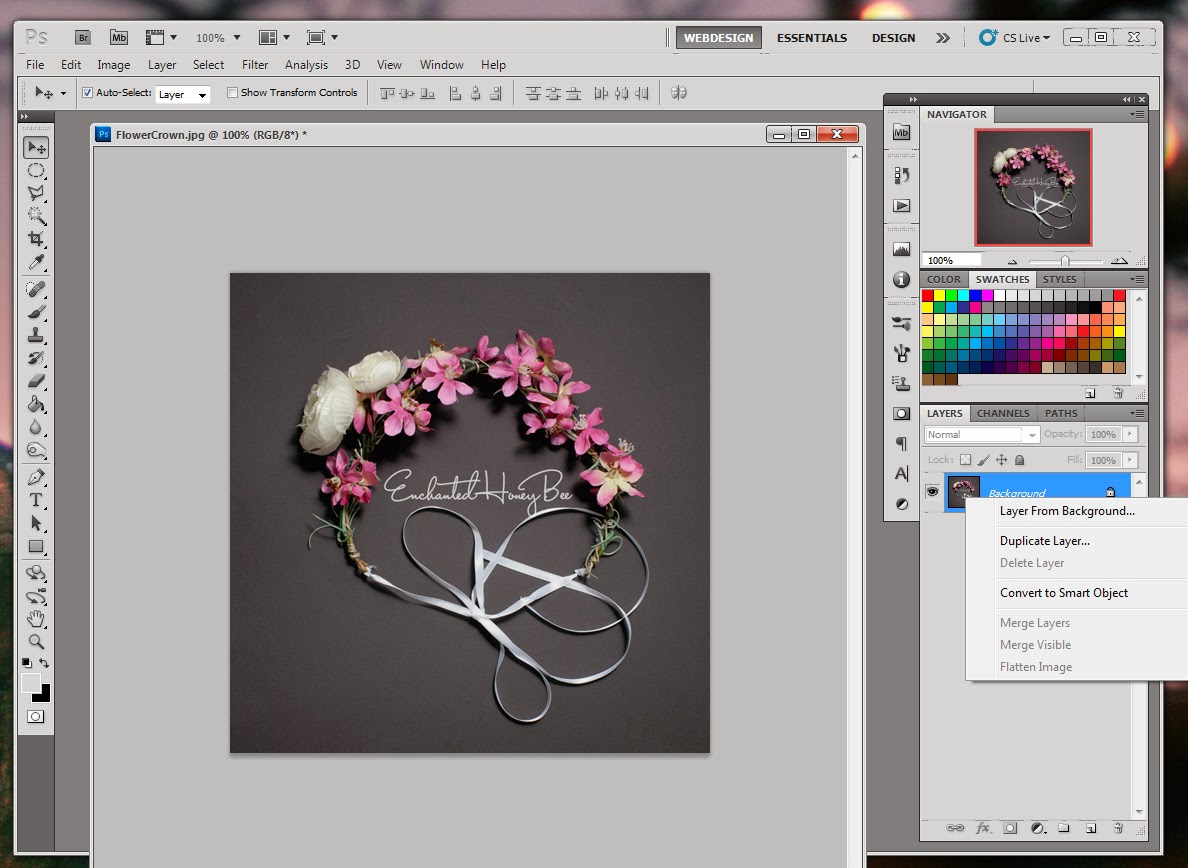The height and width of the screenshot is (868, 1188).
Task: Choose Duplicate Layer from the context menu
Action: coord(1044,540)
